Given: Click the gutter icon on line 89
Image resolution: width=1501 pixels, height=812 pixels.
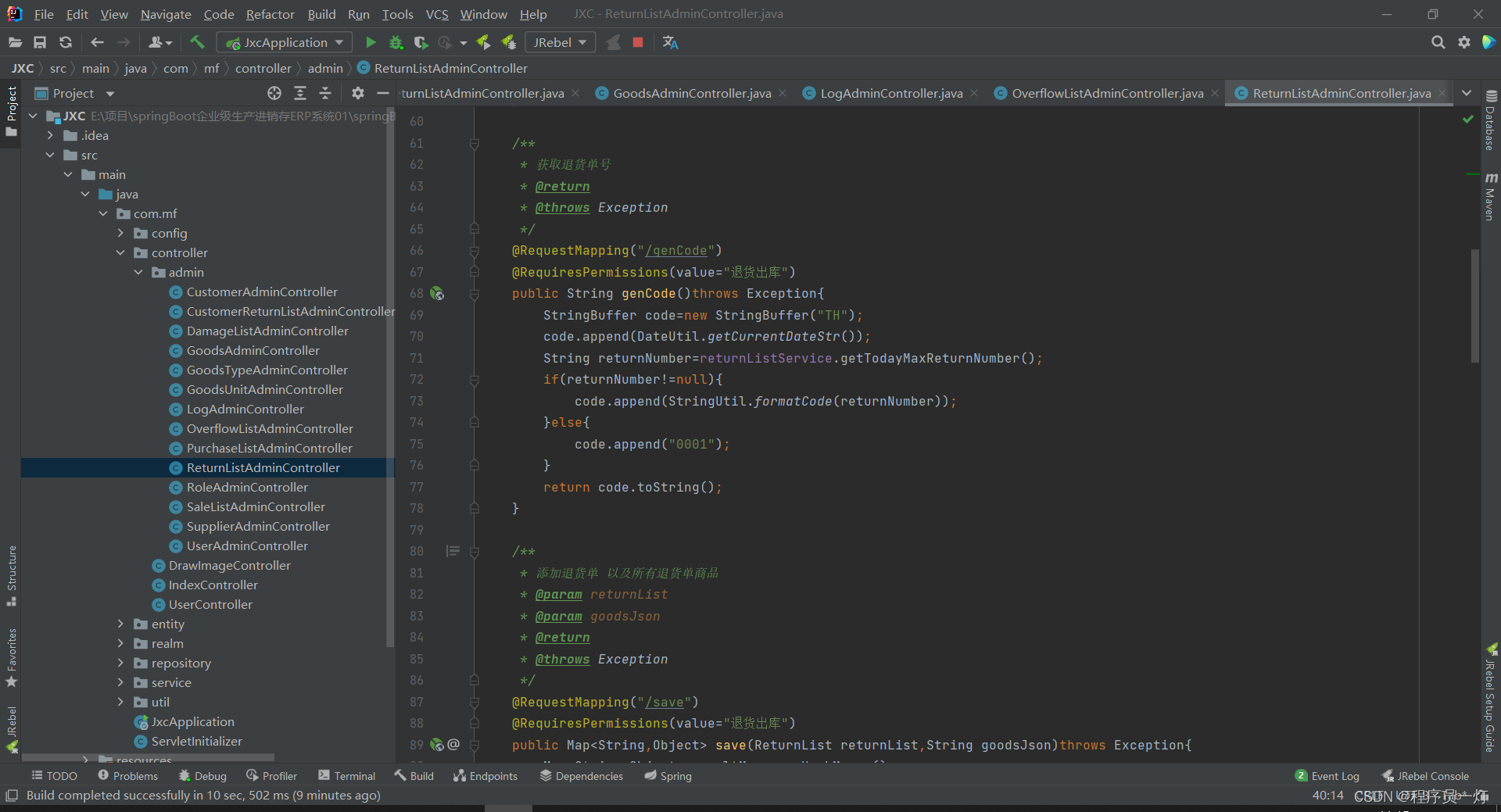Looking at the screenshot, I should point(437,745).
